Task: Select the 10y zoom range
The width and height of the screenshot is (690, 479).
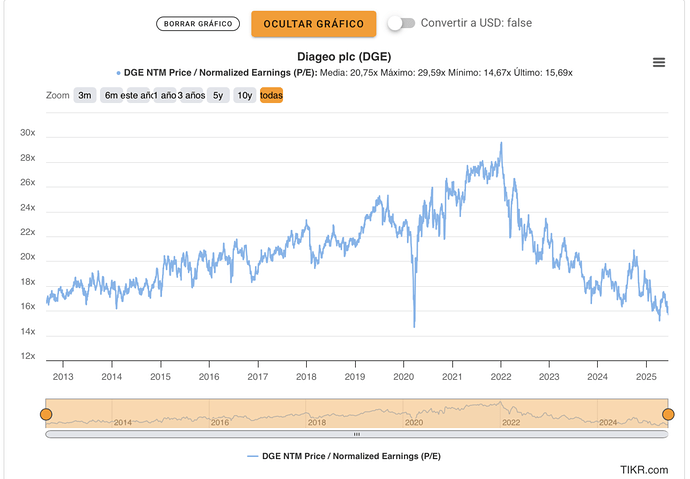Action: tap(245, 95)
